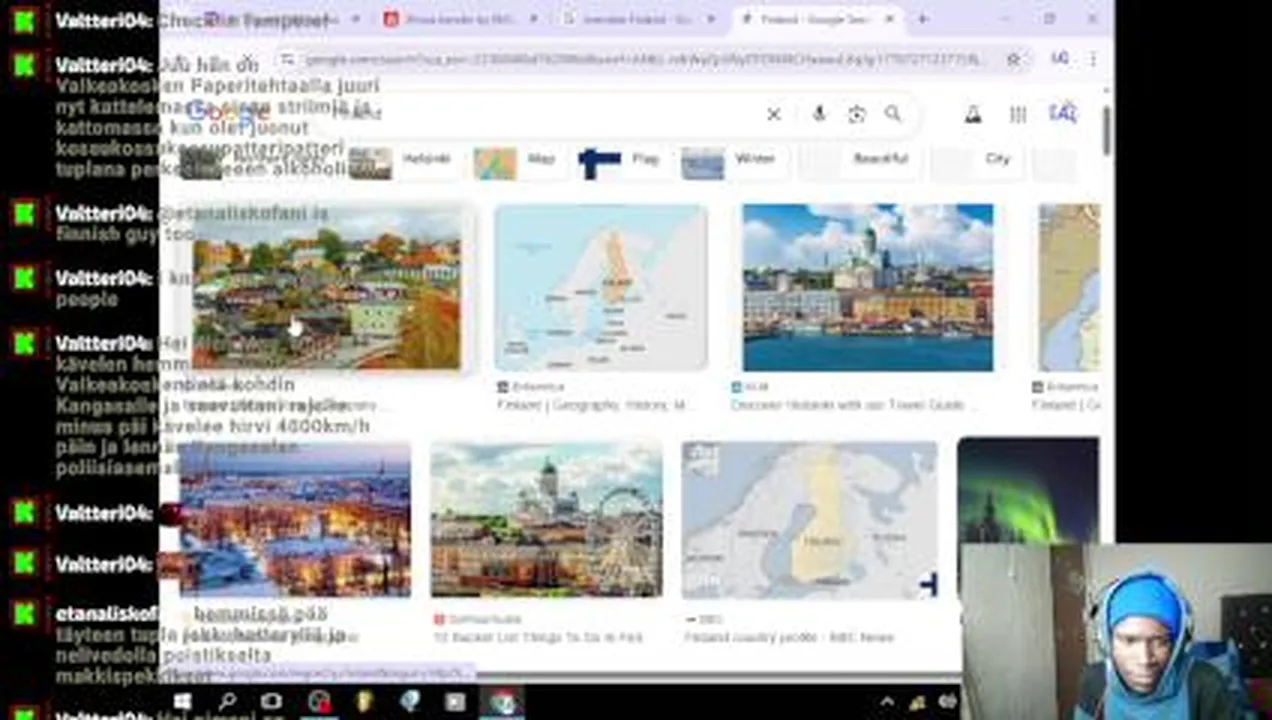1272x720 pixels.
Task: Filter images by Winter chip
Action: click(x=733, y=159)
